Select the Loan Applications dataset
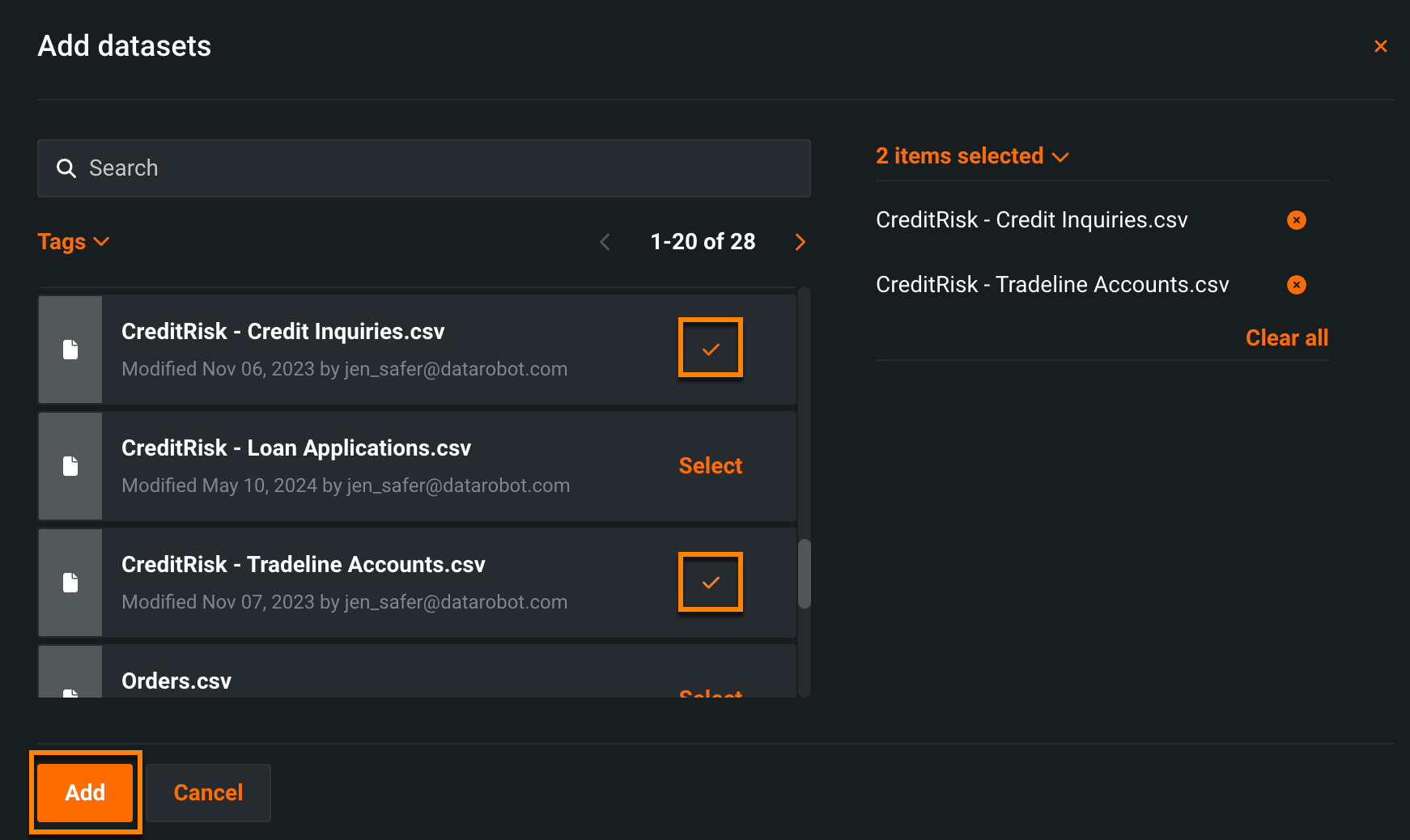Image resolution: width=1410 pixels, height=840 pixels. pos(710,466)
